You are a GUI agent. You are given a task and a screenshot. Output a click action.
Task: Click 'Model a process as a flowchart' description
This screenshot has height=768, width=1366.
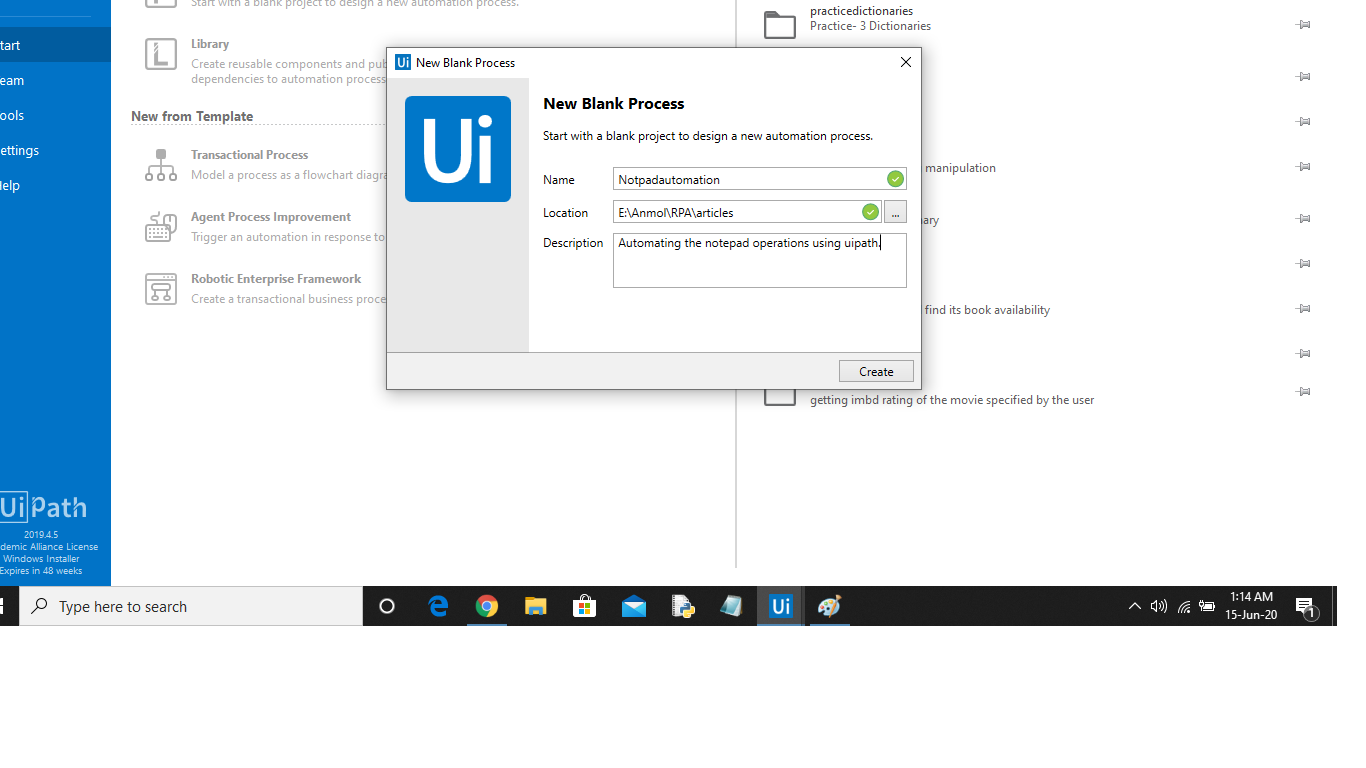click(288, 175)
